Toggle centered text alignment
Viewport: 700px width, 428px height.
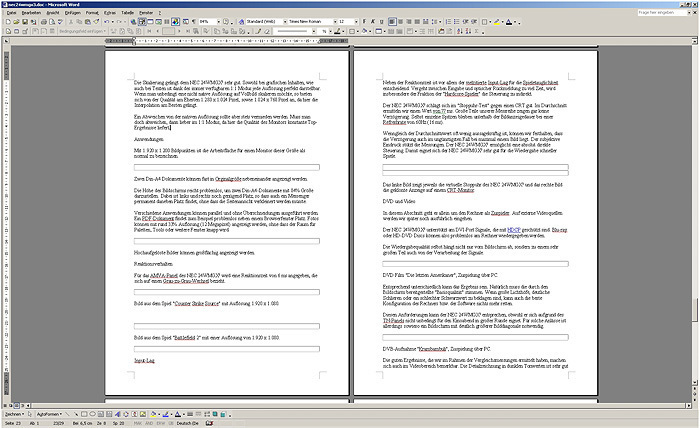[400, 21]
